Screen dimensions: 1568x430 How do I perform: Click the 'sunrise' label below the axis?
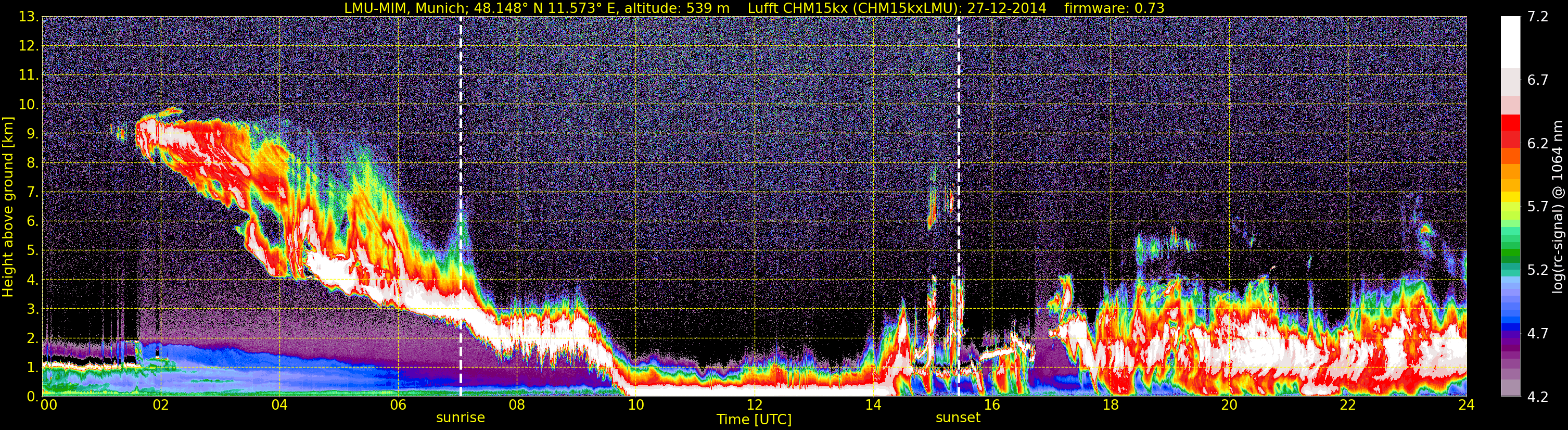pos(461,417)
